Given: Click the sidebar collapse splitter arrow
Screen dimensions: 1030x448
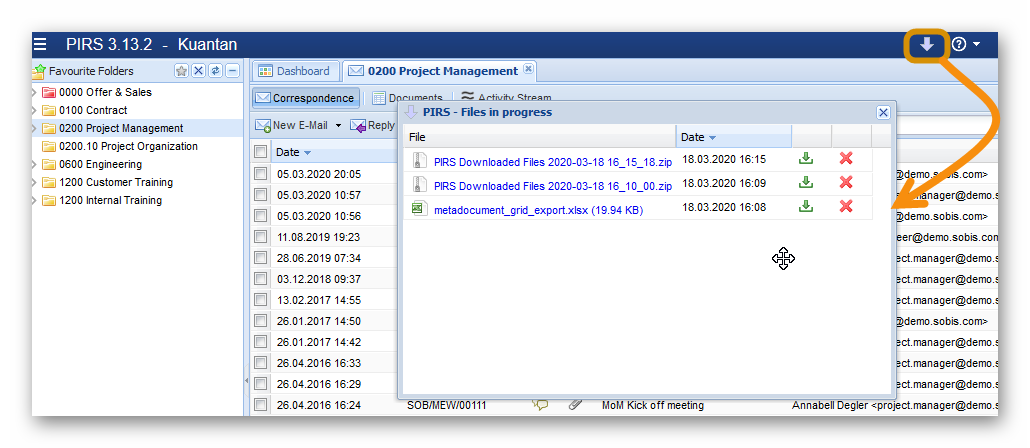Looking at the screenshot, I should 246,380.
